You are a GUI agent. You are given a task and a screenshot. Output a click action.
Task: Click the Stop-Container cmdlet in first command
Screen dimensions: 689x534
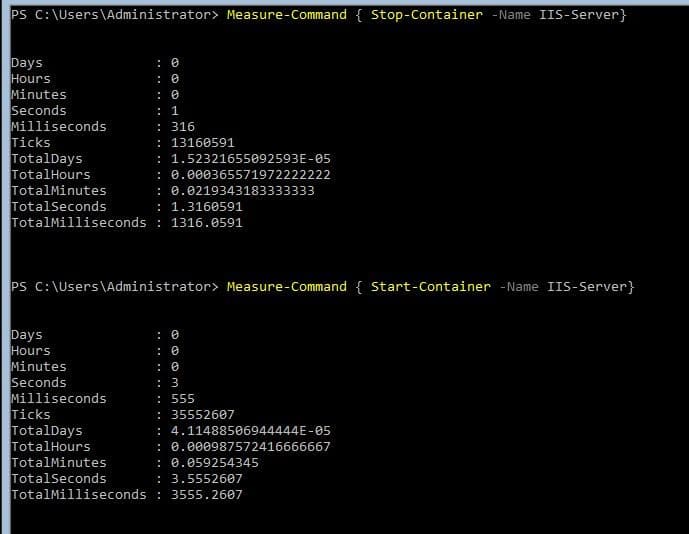coord(426,15)
